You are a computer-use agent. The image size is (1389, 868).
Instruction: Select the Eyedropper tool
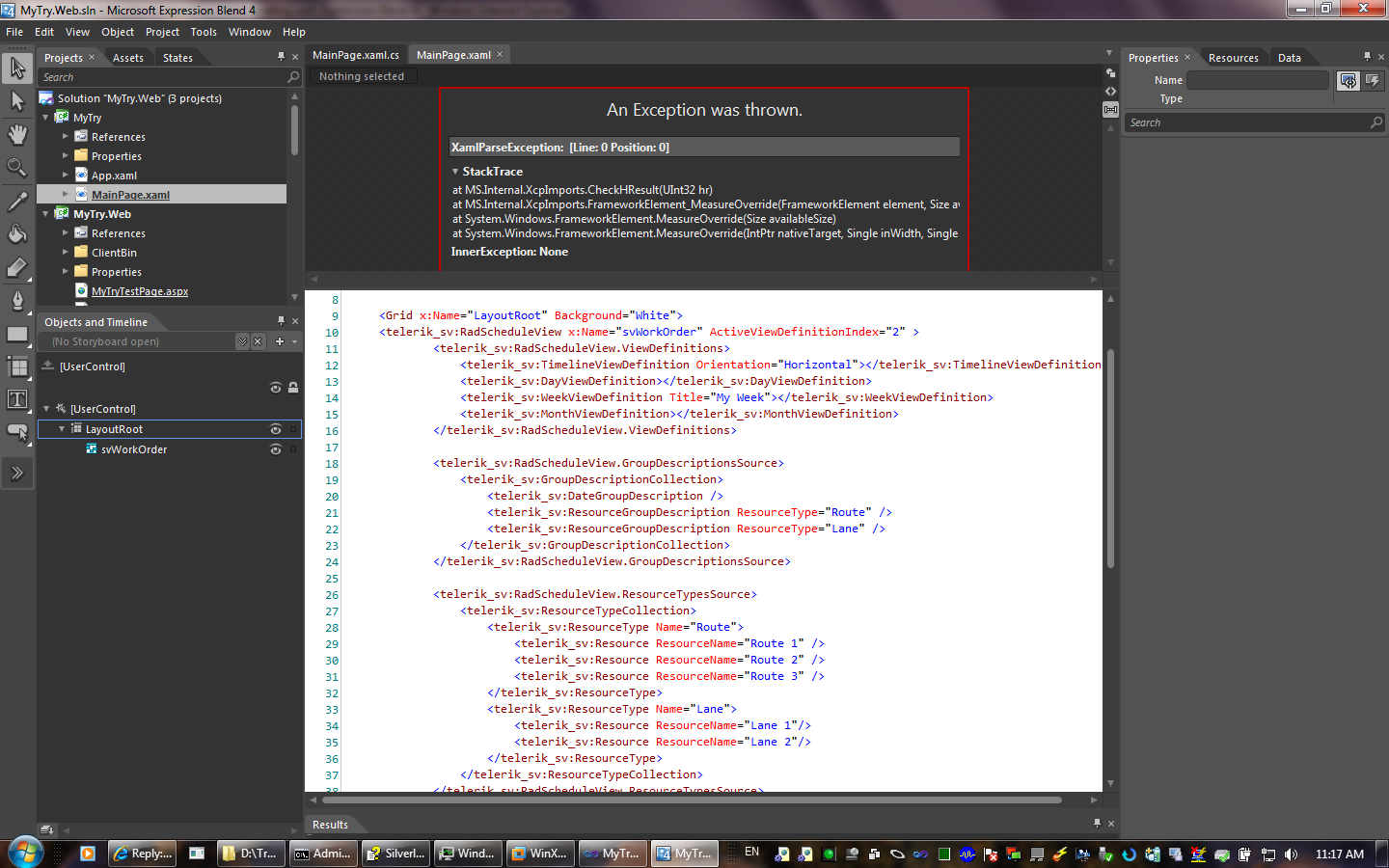(17, 201)
